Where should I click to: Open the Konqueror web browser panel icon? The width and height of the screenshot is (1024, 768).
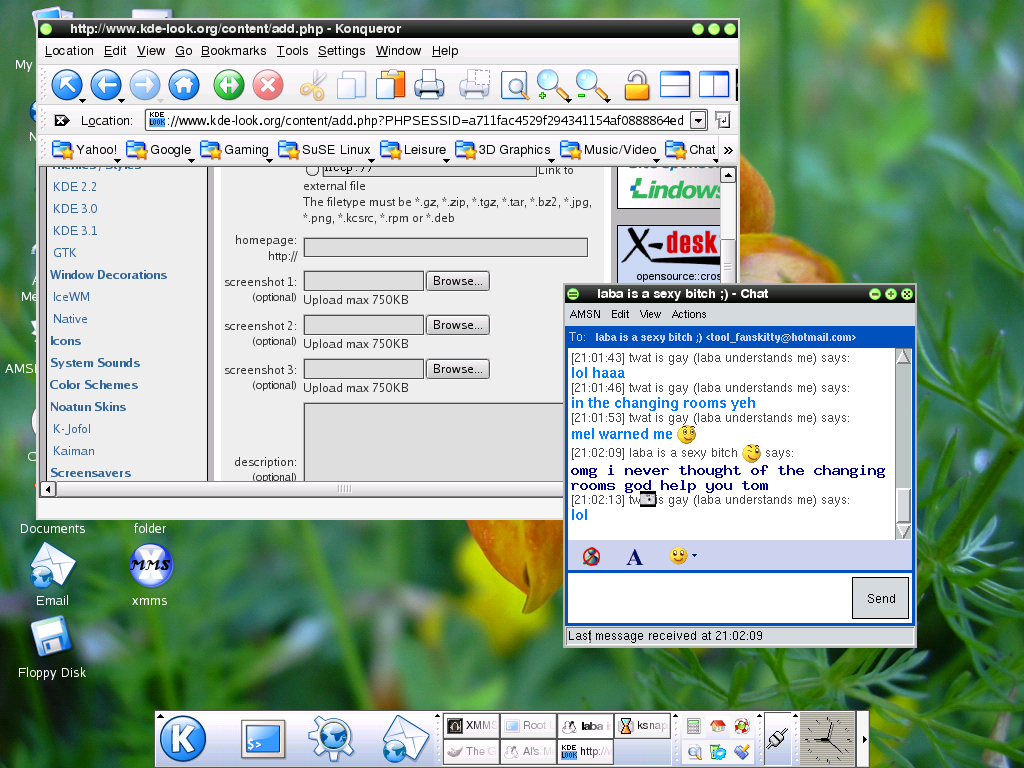[332, 739]
